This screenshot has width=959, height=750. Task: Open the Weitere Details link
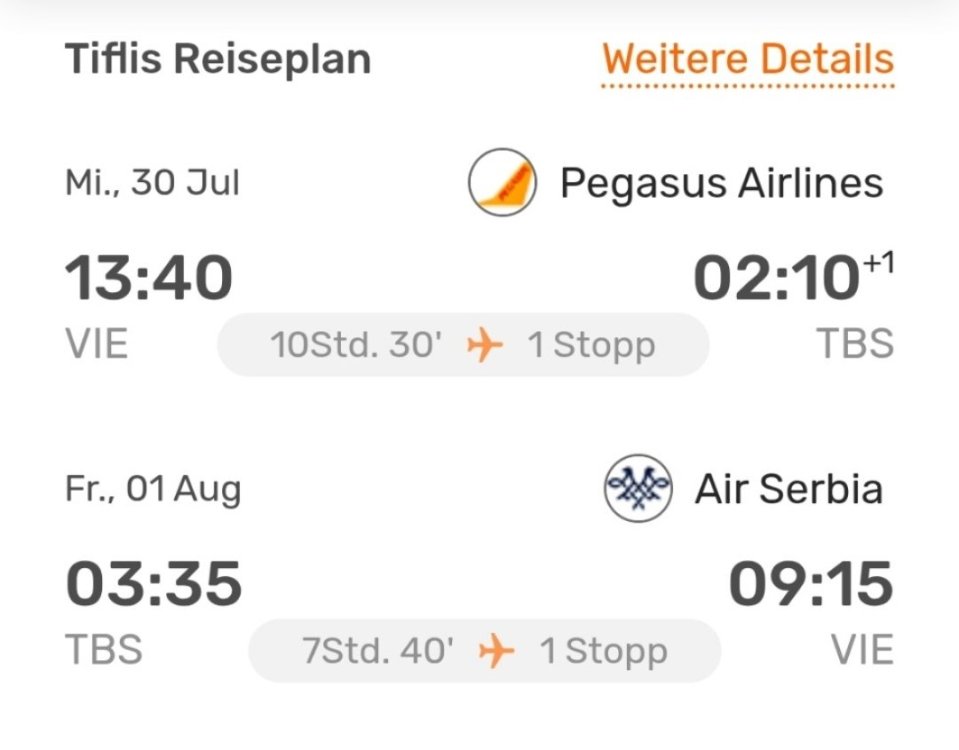(747, 59)
